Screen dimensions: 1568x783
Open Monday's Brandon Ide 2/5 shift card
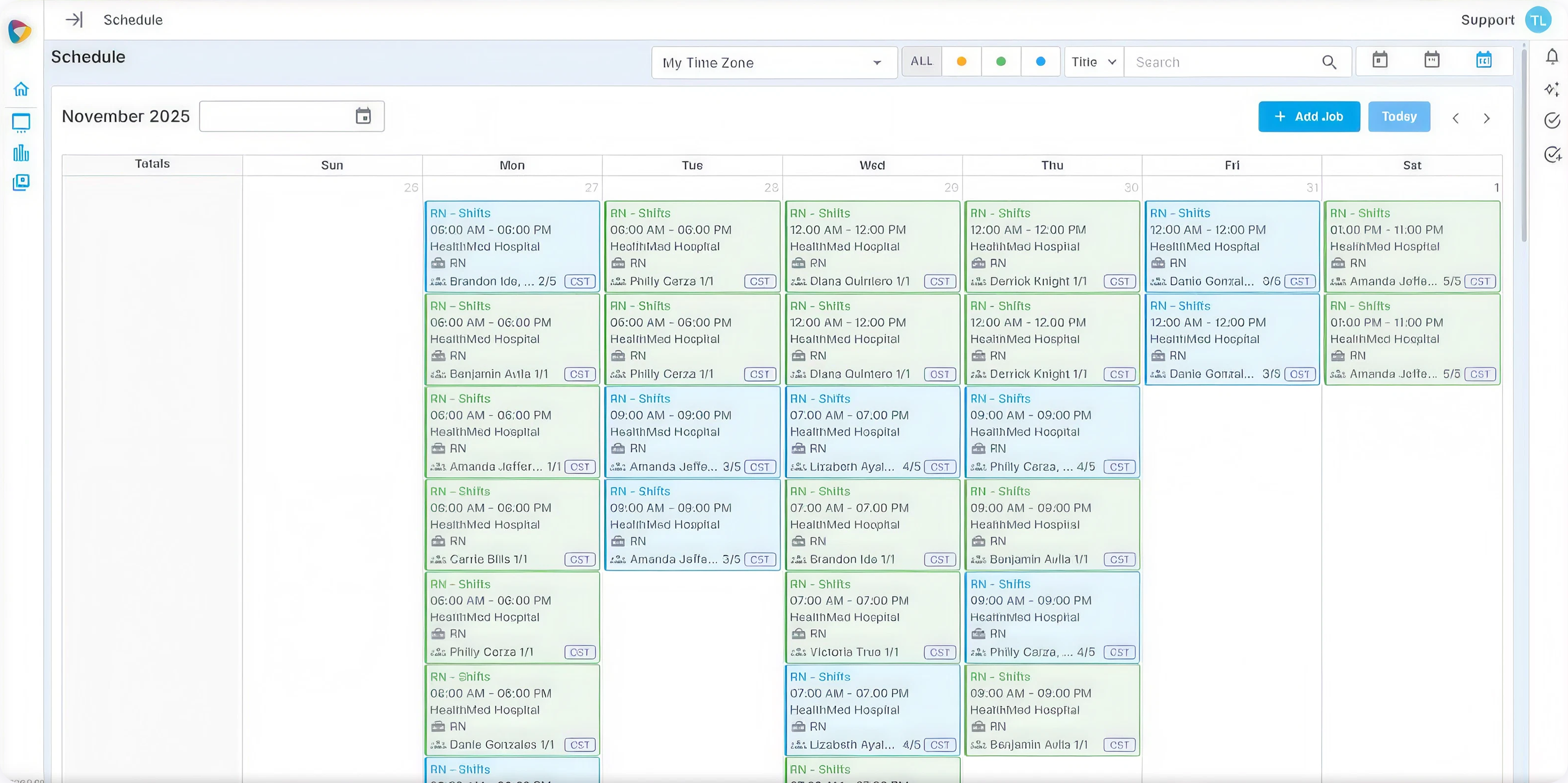pyautogui.click(x=512, y=247)
